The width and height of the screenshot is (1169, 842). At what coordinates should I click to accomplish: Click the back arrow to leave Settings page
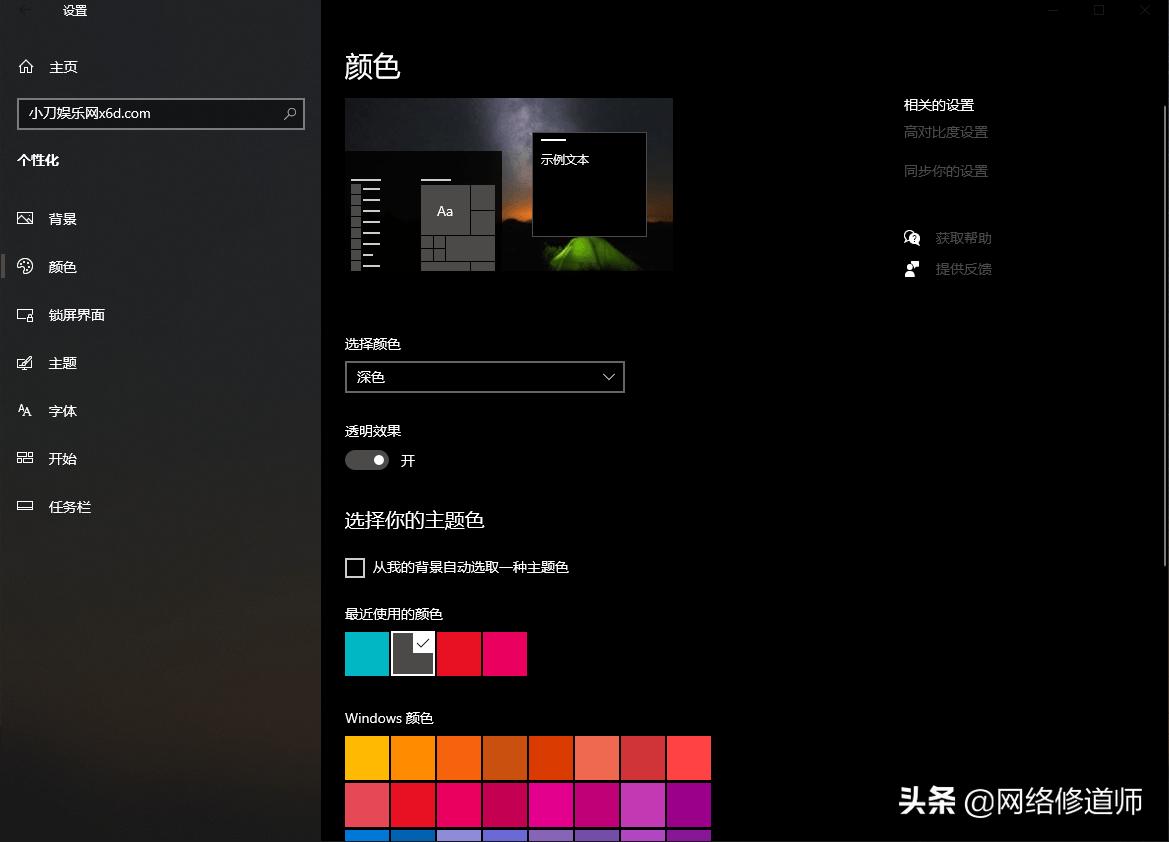click(23, 11)
